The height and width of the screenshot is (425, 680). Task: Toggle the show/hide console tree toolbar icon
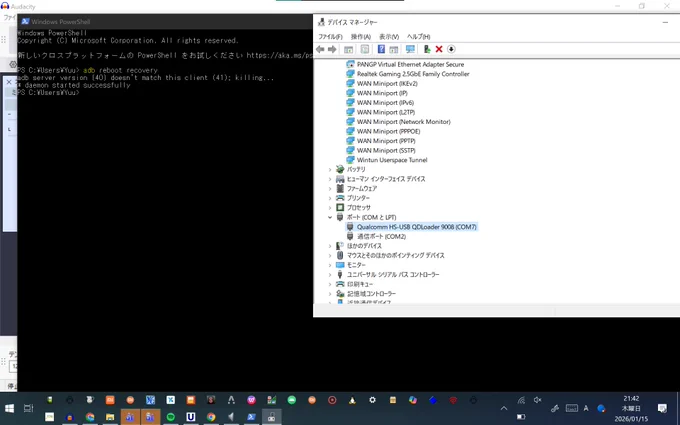[x=348, y=49]
